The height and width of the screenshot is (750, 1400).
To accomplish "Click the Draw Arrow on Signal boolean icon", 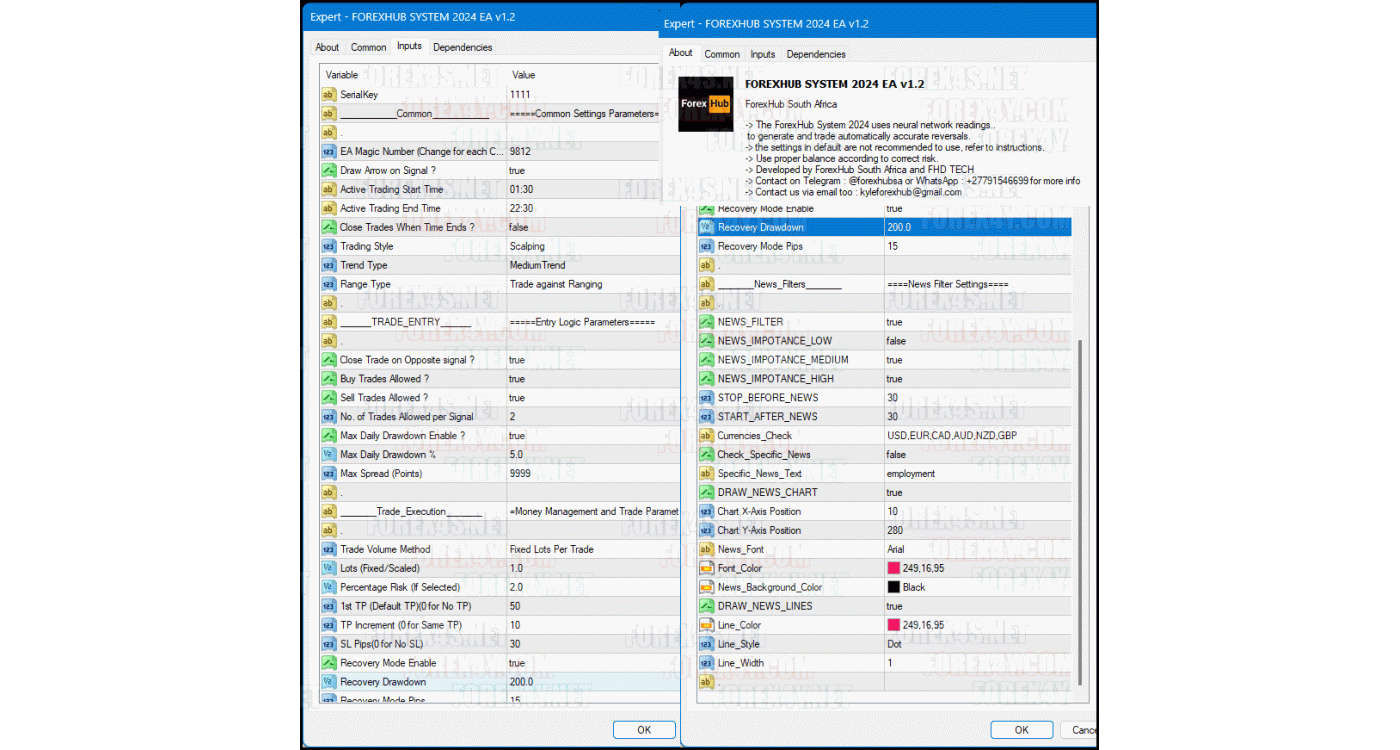I will tap(329, 171).
